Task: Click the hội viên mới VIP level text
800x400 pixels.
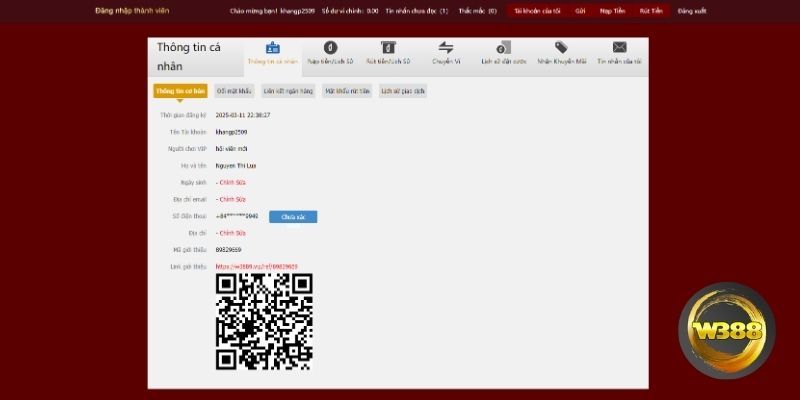Action: (x=232, y=149)
